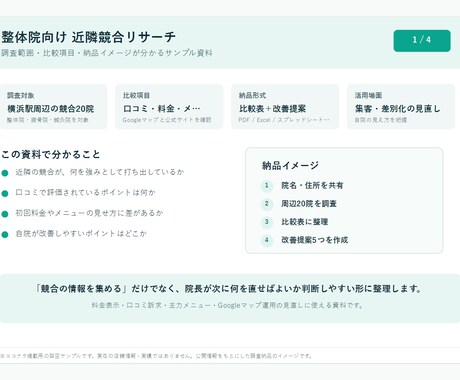
Task: Click step number 1 circle beside 院名・住所を共有
Action: (x=267, y=186)
